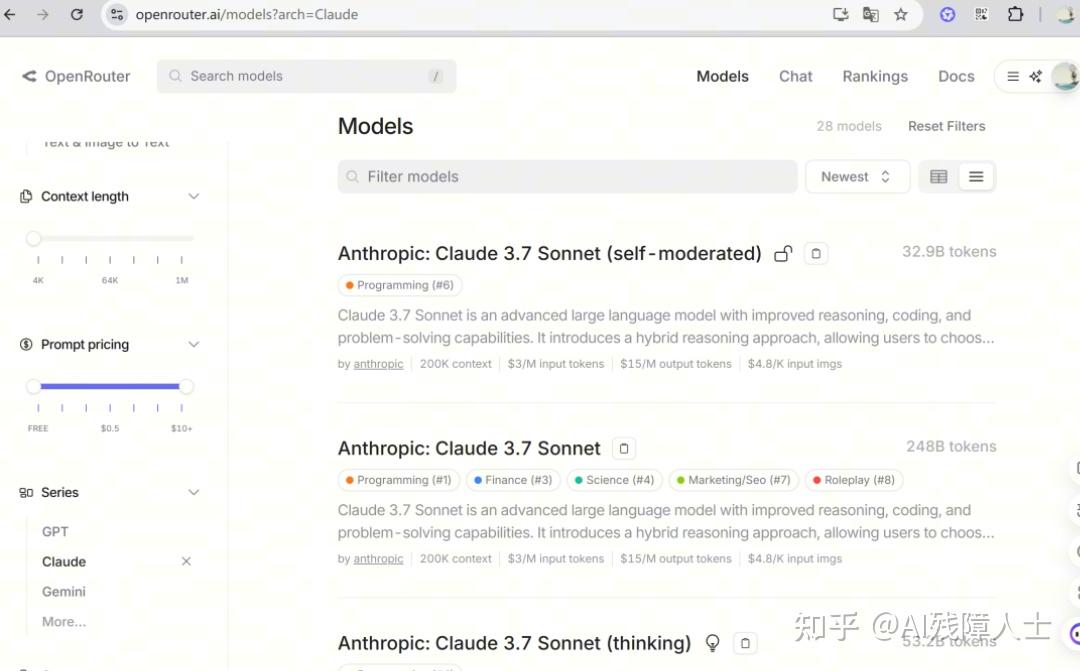Click the OpenRouter logo
This screenshot has height=671, width=1080.
point(76,76)
